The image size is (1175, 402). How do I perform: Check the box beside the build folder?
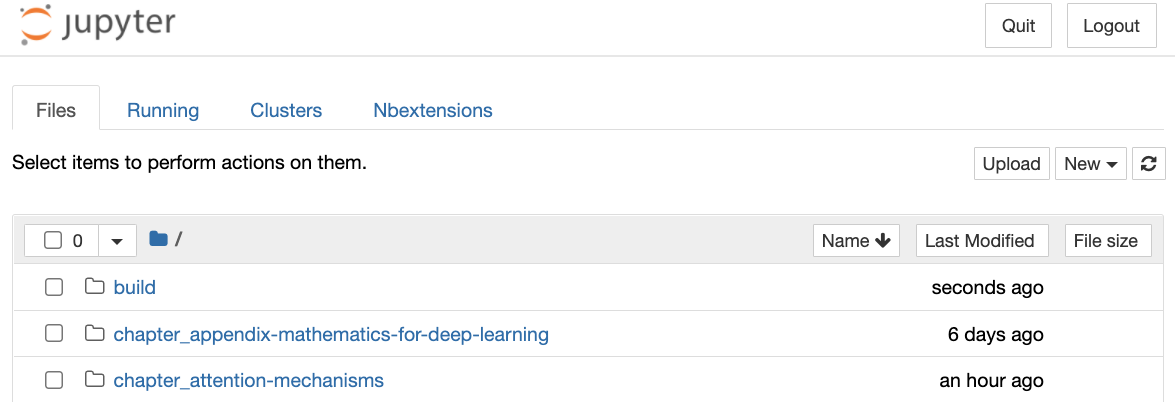pos(54,287)
